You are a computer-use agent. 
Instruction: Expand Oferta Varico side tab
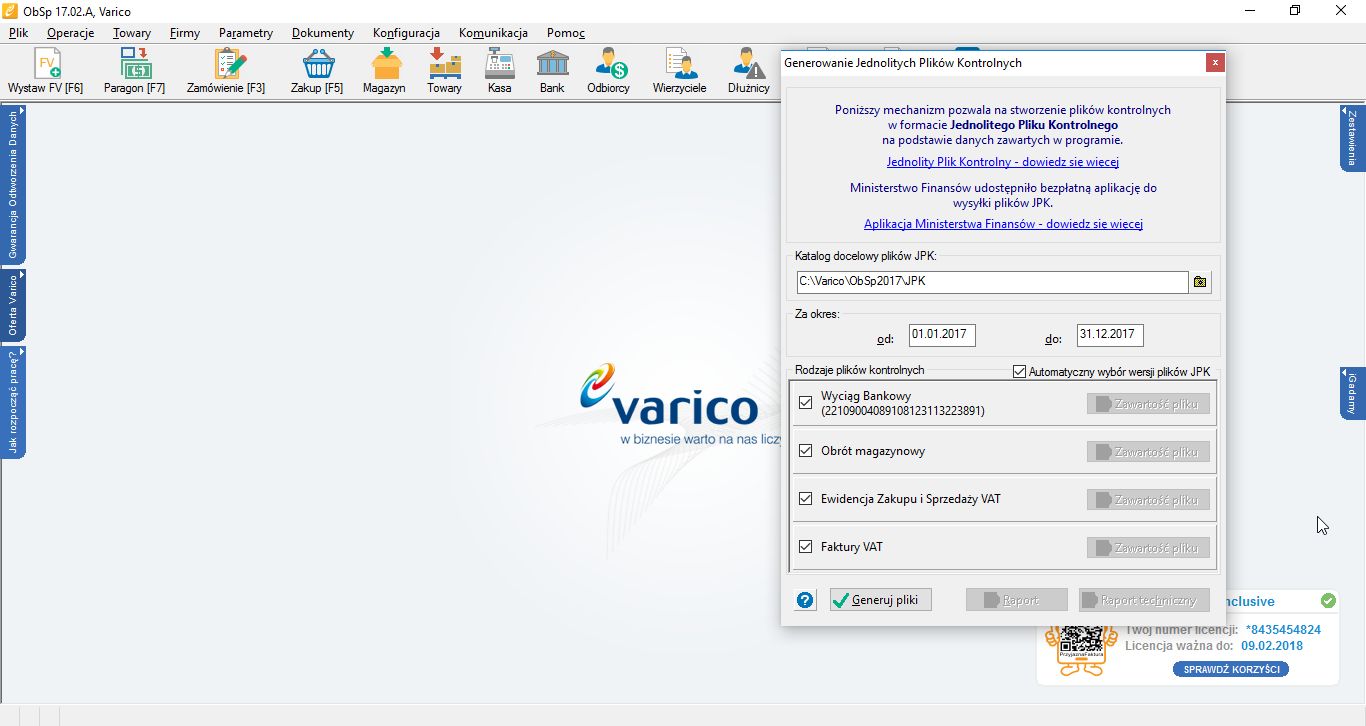coord(13,306)
